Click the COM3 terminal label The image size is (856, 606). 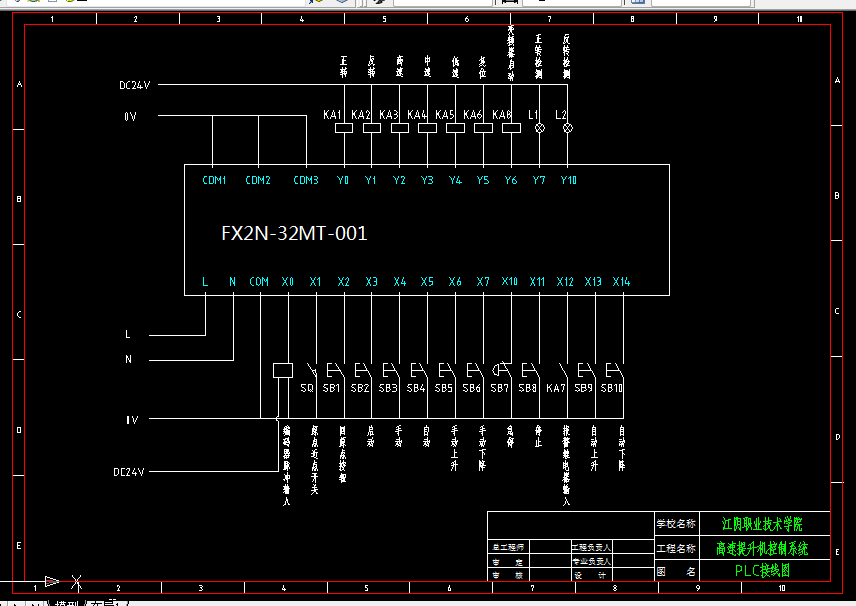pyautogui.click(x=306, y=180)
